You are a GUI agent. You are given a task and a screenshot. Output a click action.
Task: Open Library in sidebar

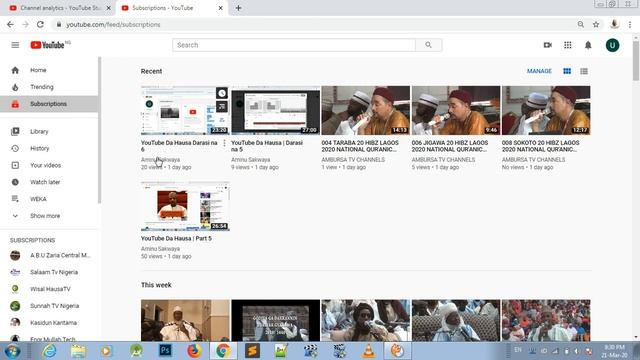click(x=49, y=131)
